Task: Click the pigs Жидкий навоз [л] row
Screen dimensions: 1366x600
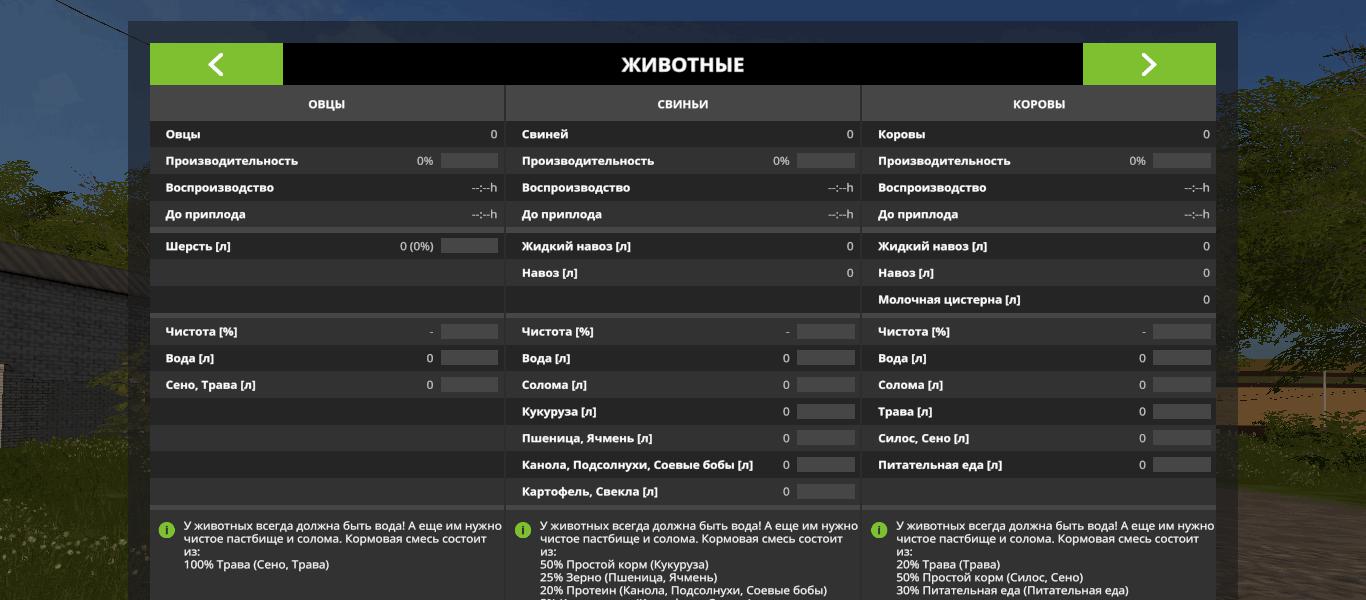Action: [x=683, y=246]
